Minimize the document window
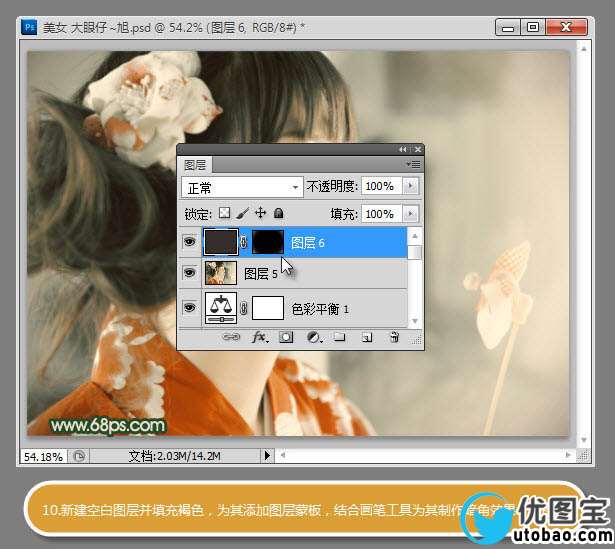Viewport: 615px width, 549px height. pos(508,27)
